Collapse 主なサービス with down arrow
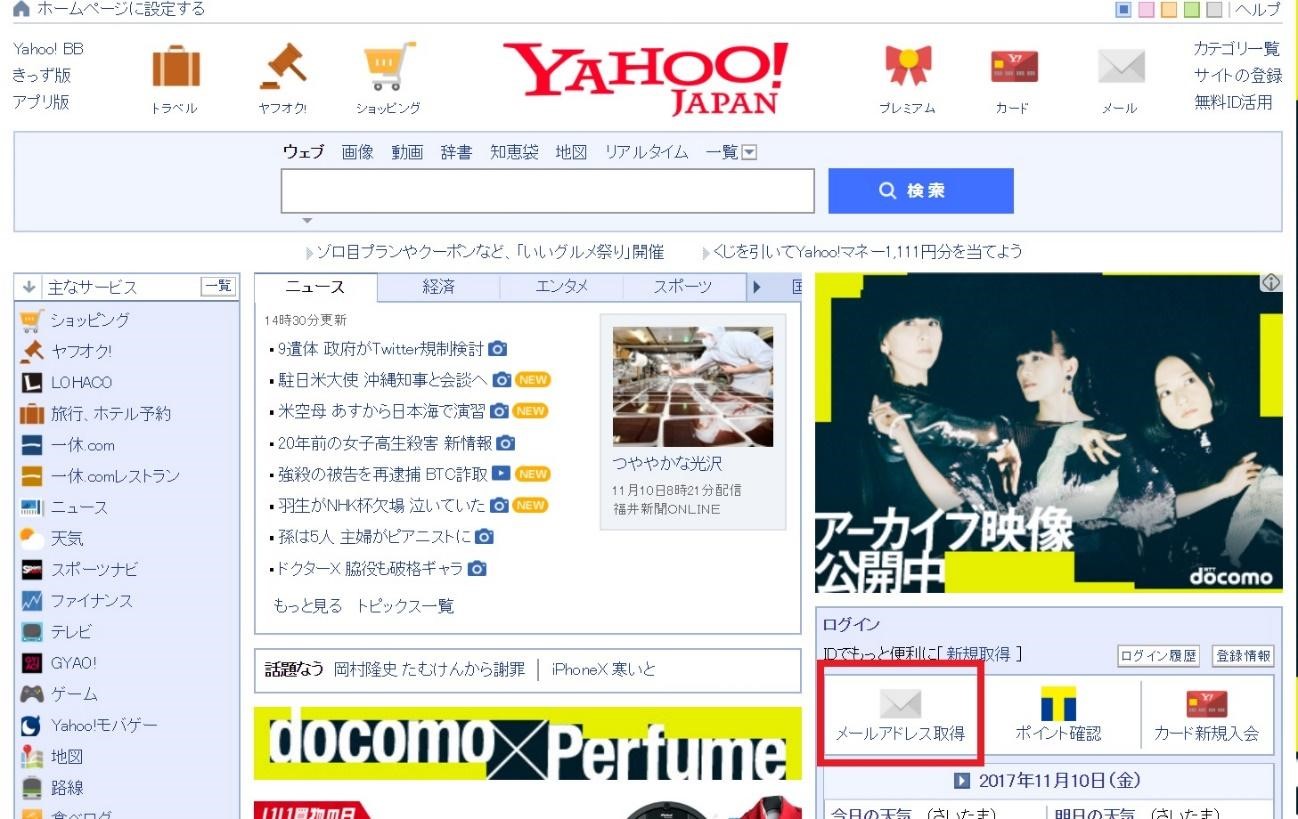Screen dimensions: 1298x819 tap(28, 287)
